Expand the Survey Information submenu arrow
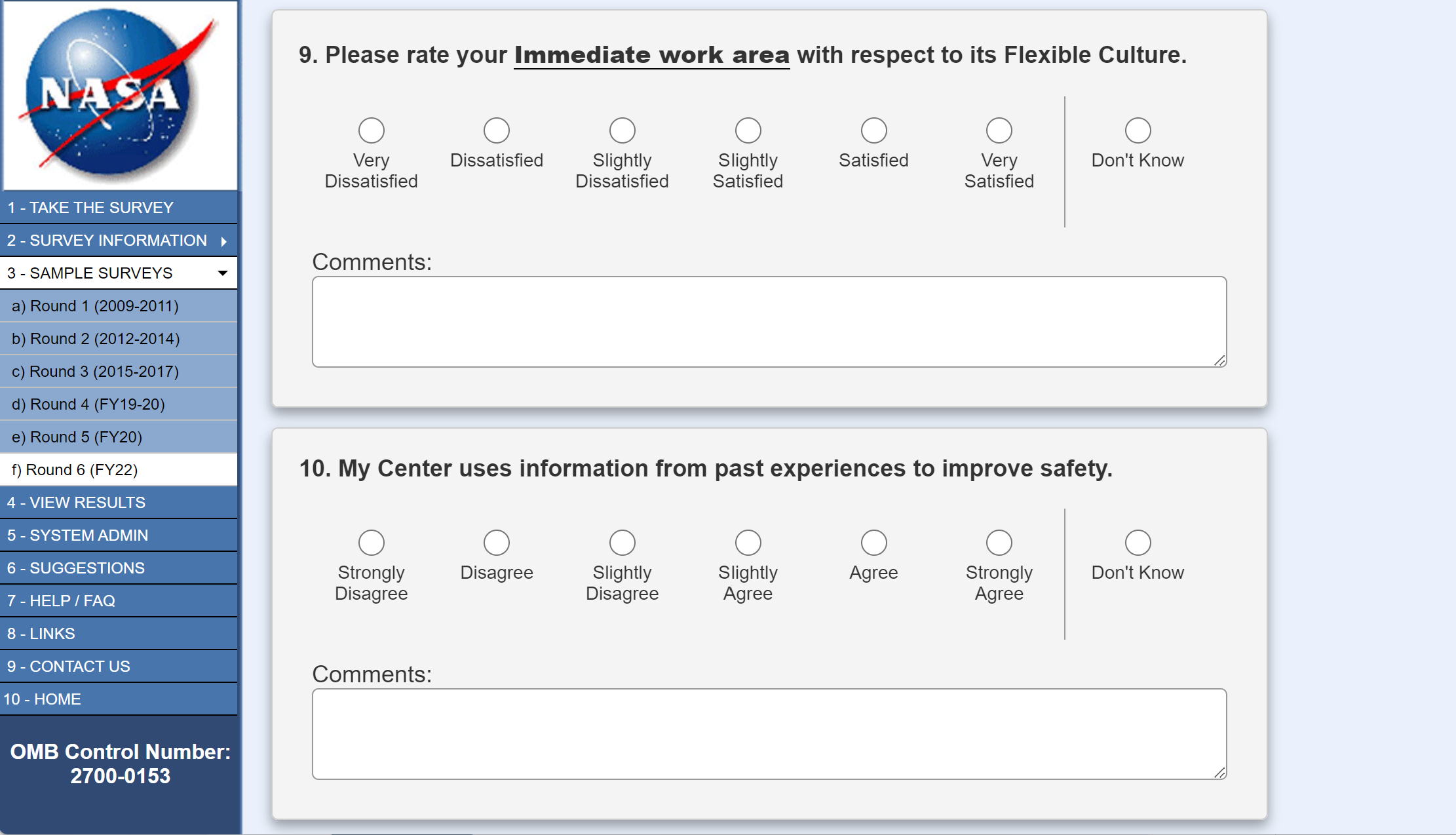This screenshot has width=1456, height=835. click(224, 241)
